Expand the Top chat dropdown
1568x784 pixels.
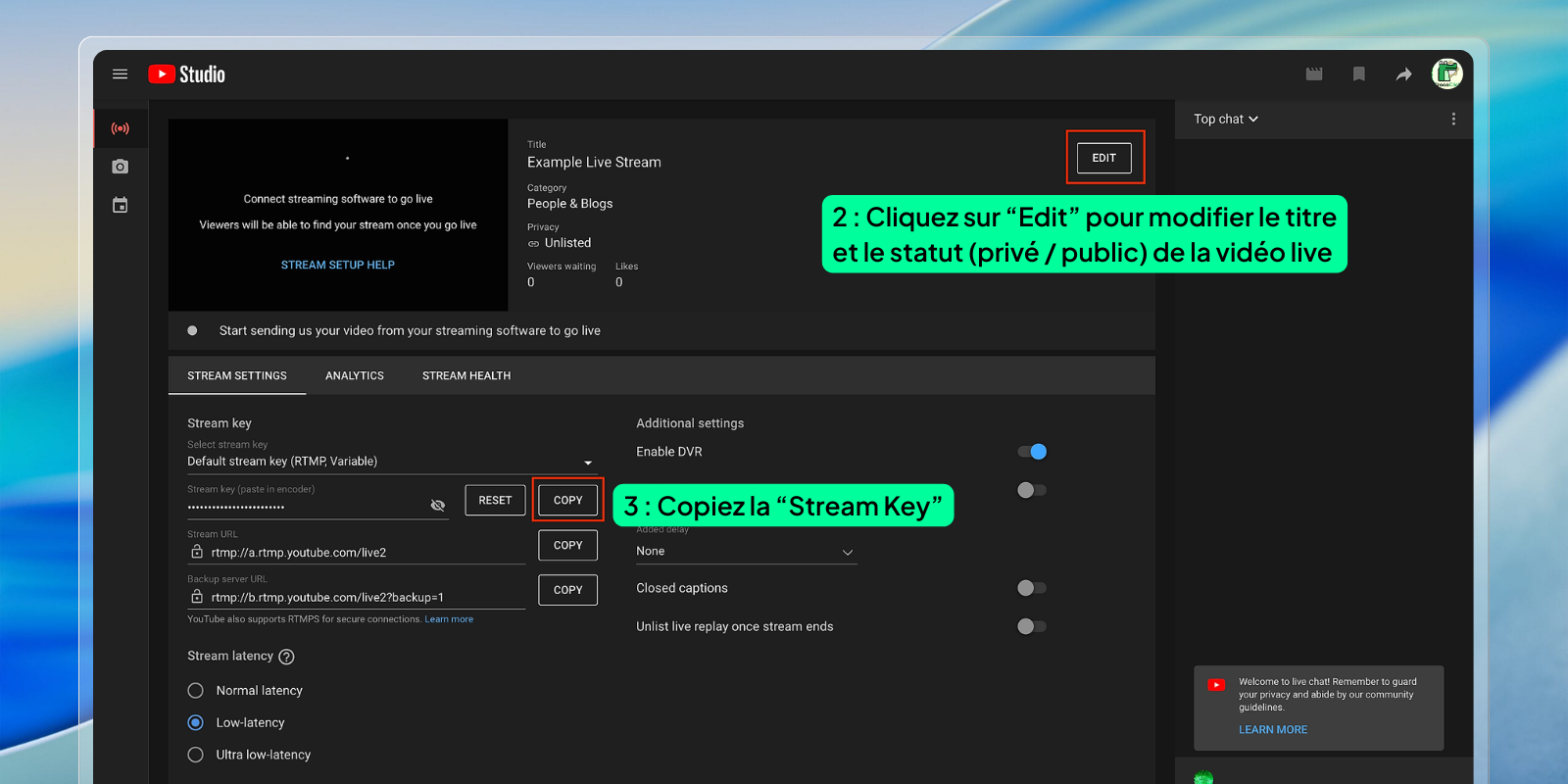coord(1226,119)
